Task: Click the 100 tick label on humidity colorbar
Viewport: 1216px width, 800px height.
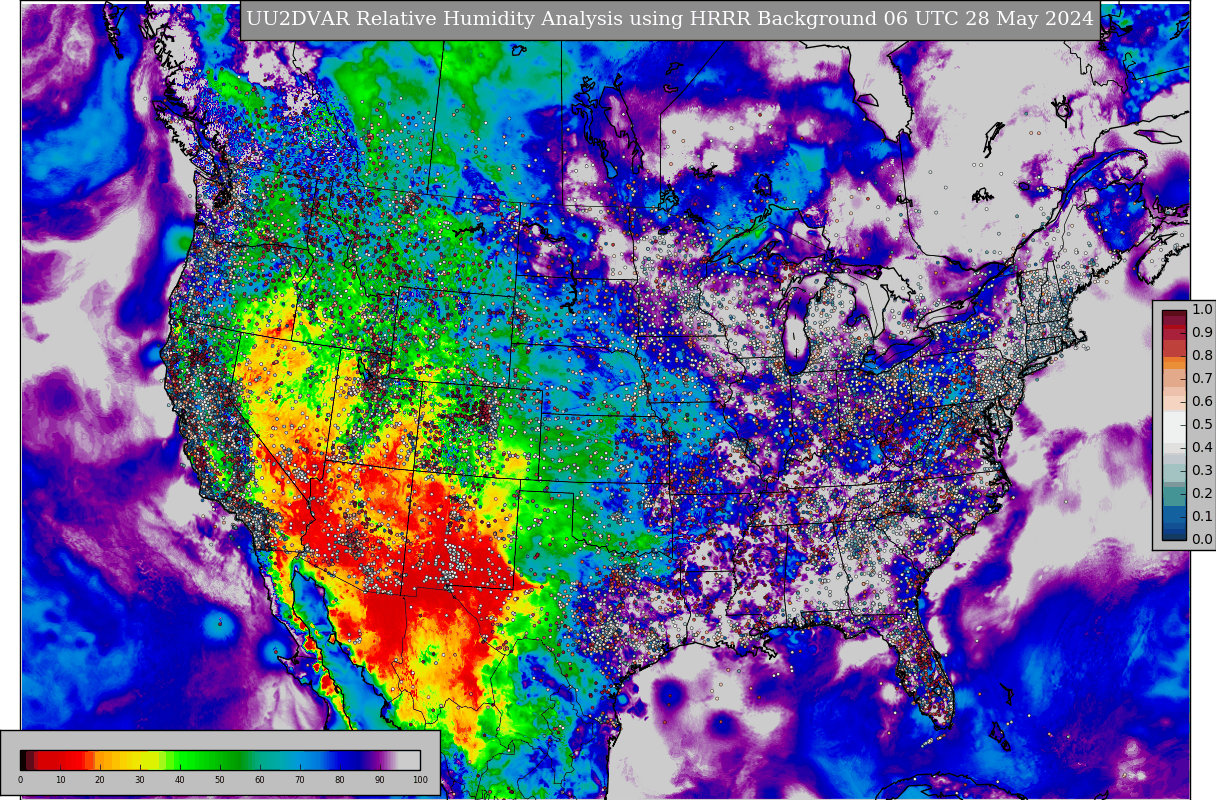Action: 420,780
